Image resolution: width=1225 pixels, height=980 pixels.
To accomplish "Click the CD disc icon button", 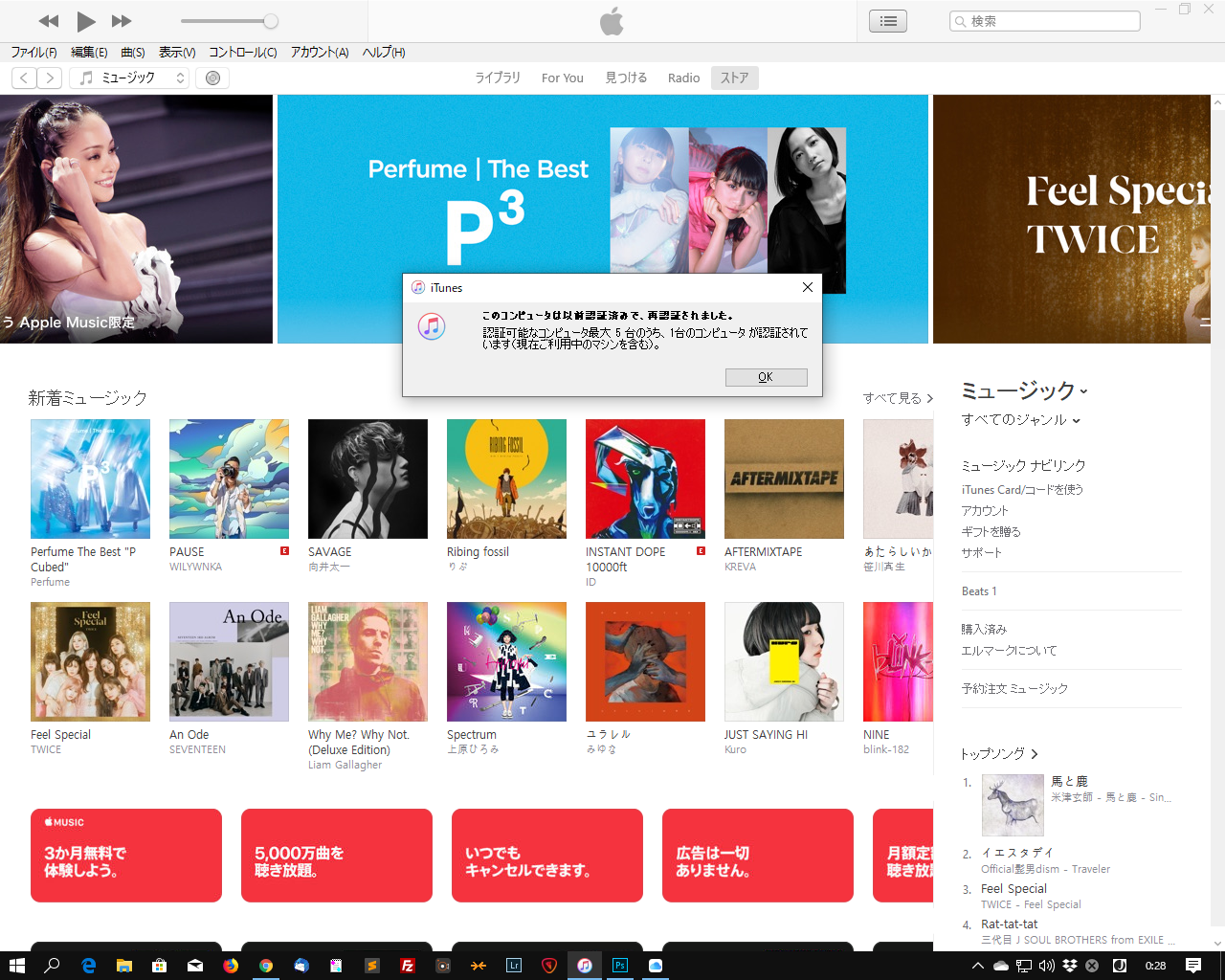I will point(212,78).
